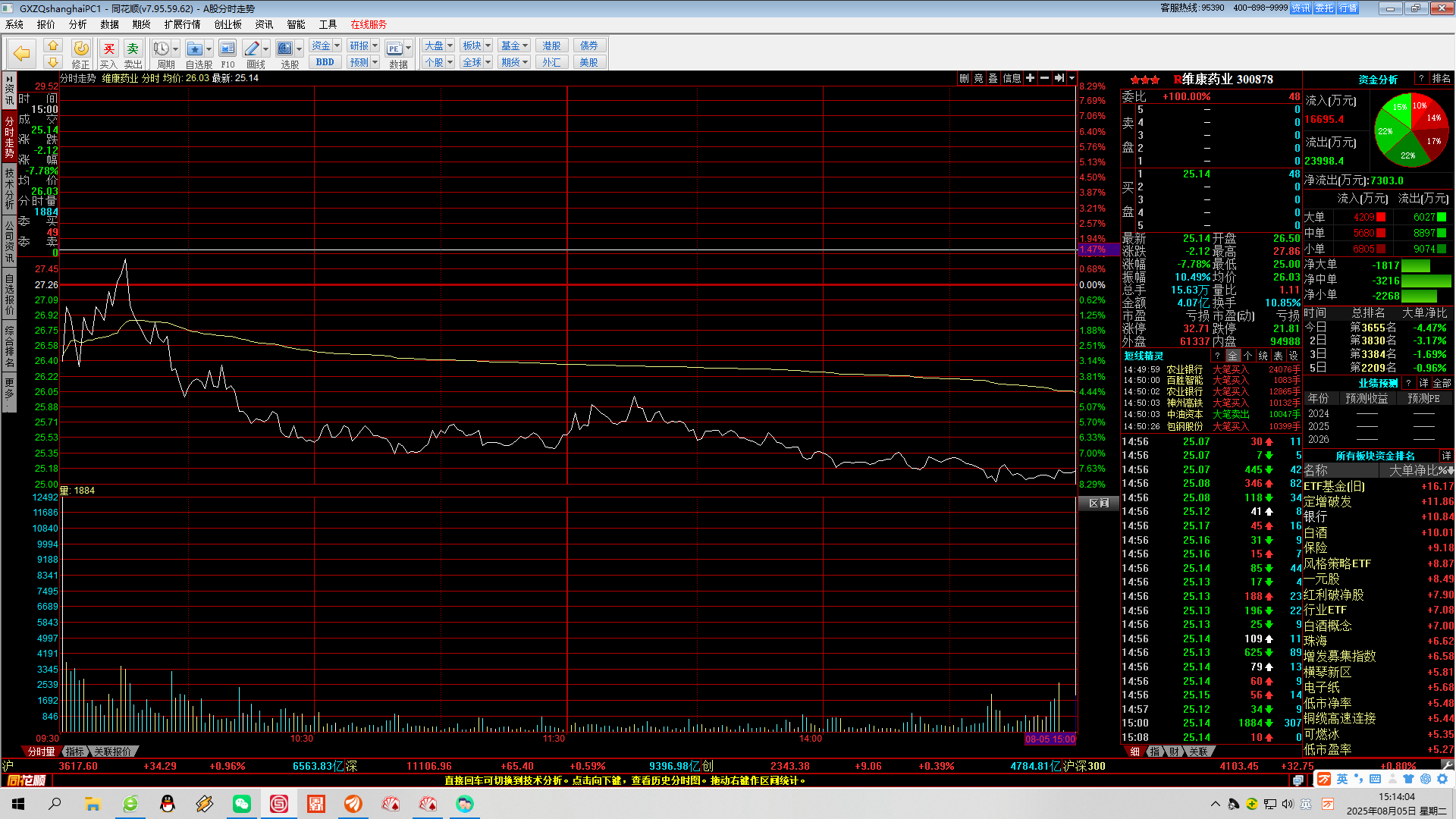
Task: Open the 周期 dropdown arrow
Action: [x=175, y=49]
